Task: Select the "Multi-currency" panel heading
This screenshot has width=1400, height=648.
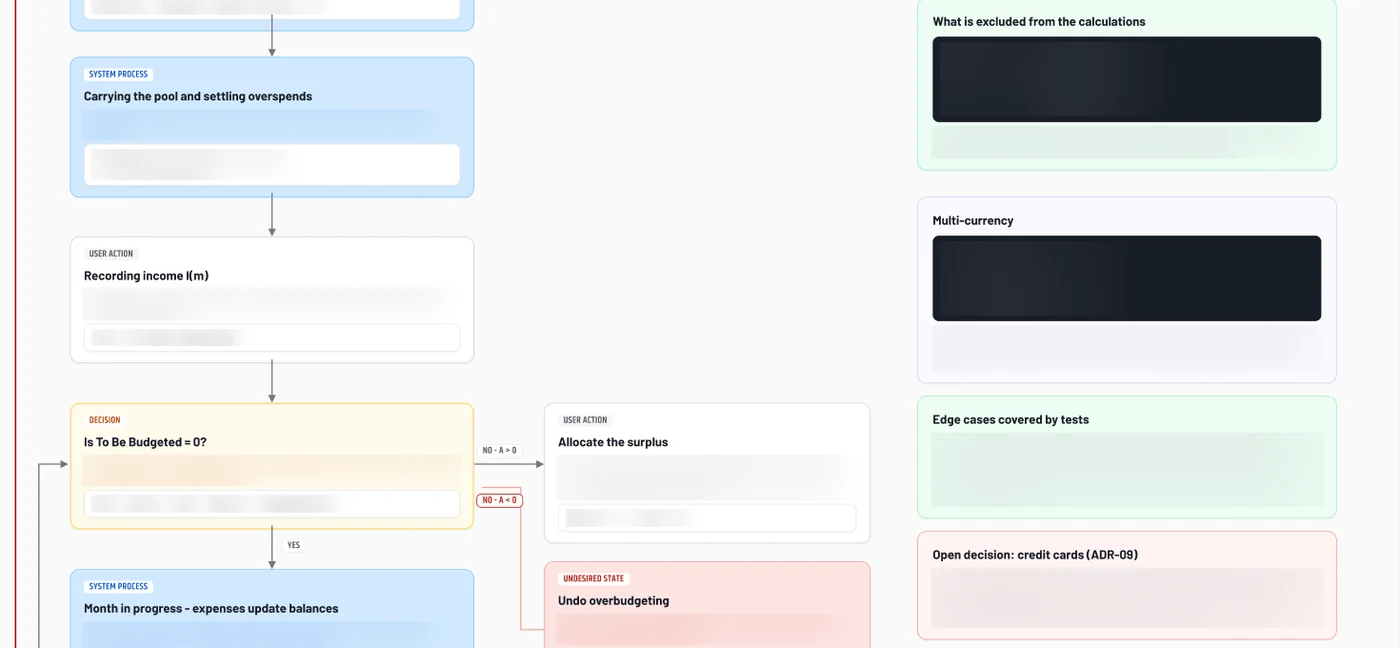Action: 973,221
